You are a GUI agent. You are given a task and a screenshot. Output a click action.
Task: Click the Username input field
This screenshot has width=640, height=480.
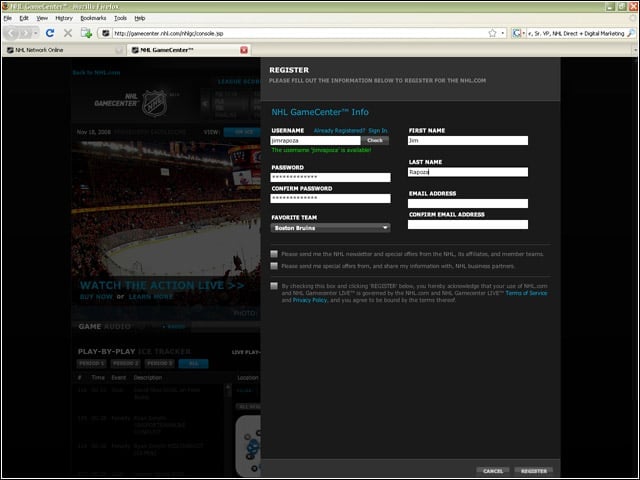pos(316,140)
